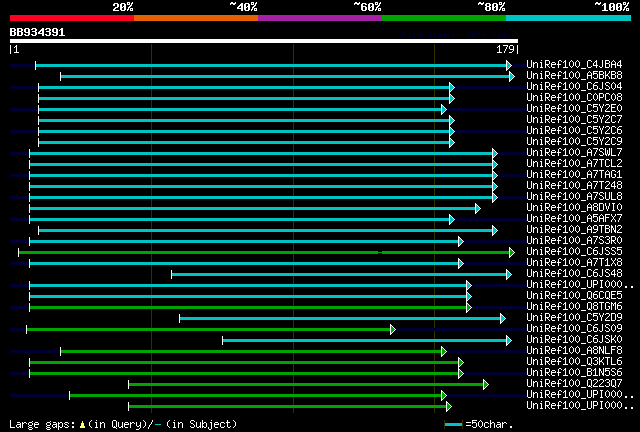Image resolution: width=640 pixels, height=432 pixels.
Task: Select the UniRef100_A7SWL7 label
Action: coord(574,153)
